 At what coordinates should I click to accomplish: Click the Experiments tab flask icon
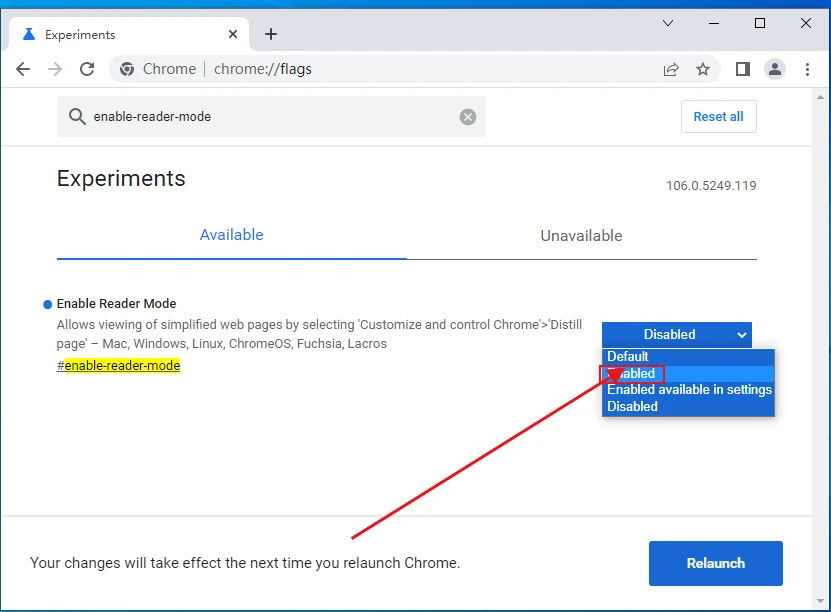click(x=29, y=34)
